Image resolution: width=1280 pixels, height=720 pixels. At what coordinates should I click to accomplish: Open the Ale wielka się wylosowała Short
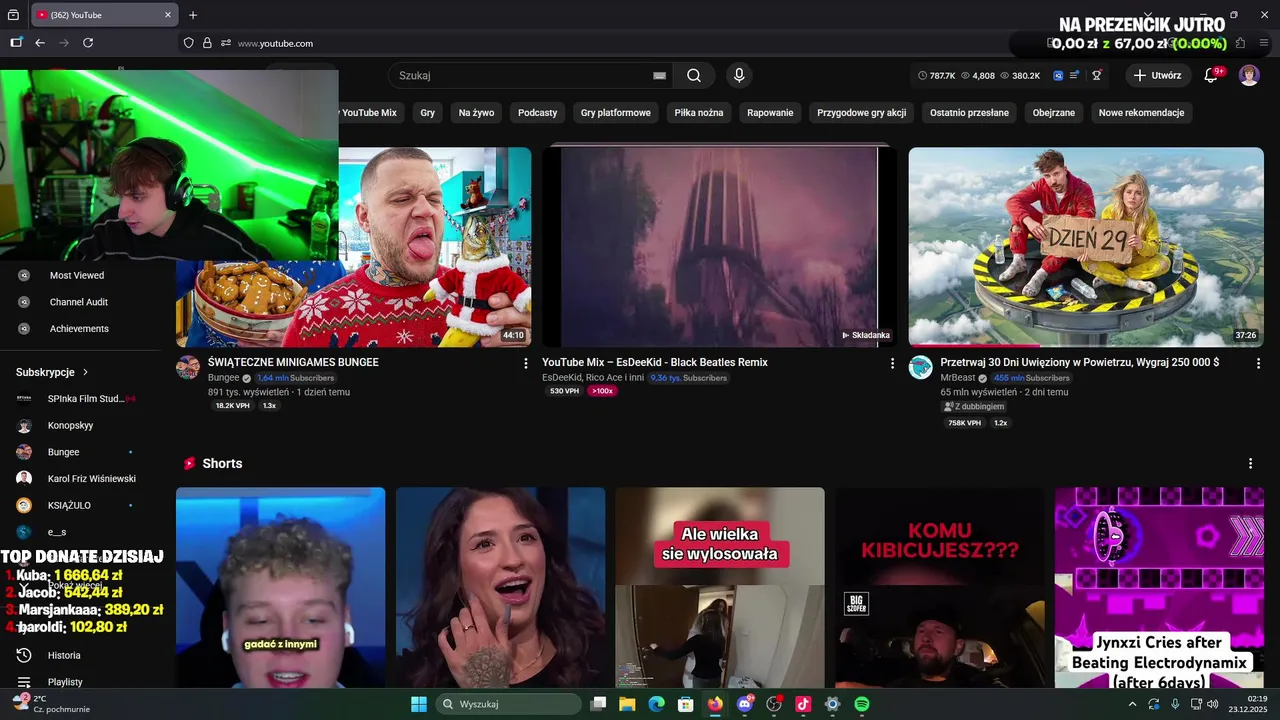[x=720, y=588]
